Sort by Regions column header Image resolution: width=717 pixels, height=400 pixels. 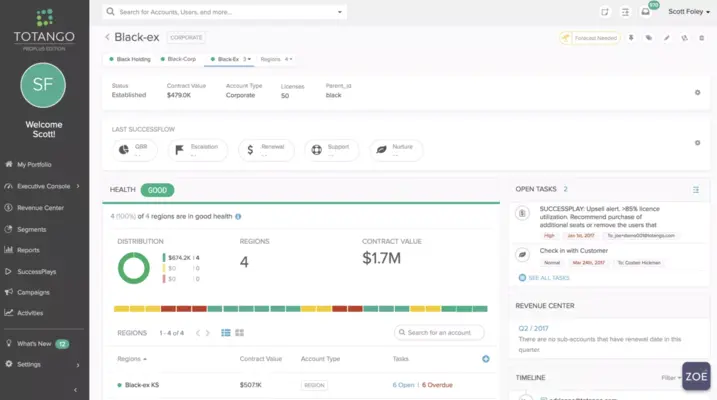(132, 359)
